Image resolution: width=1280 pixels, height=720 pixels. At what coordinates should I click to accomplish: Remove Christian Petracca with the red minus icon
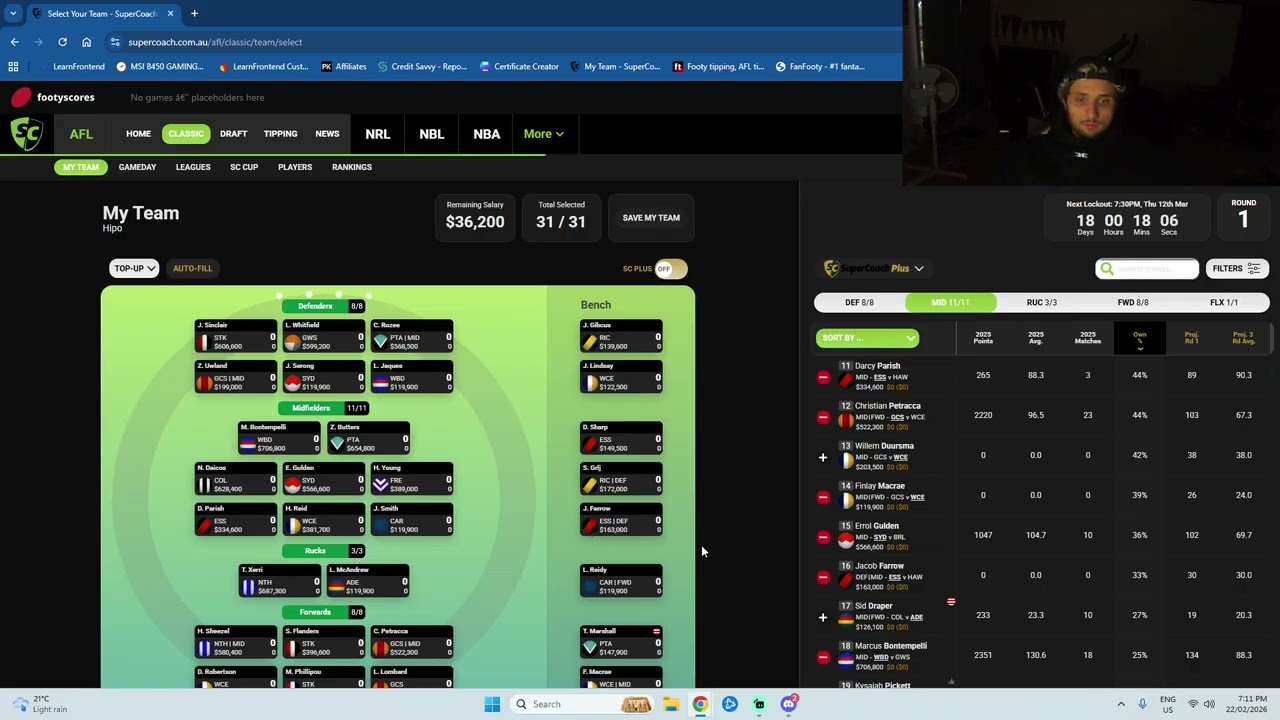(x=823, y=417)
